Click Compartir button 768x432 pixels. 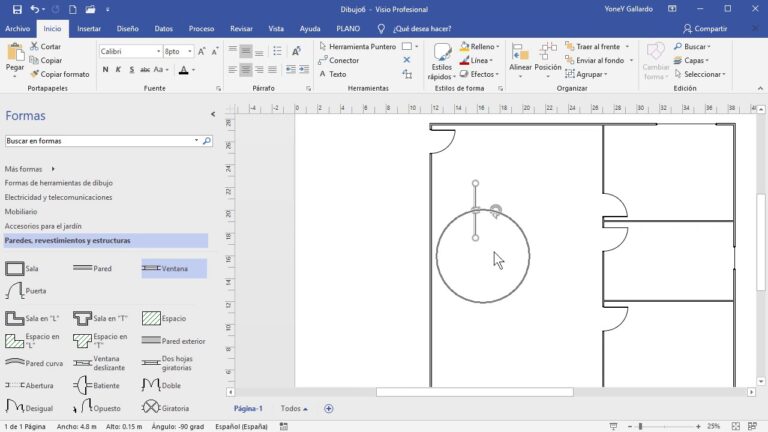pos(705,29)
